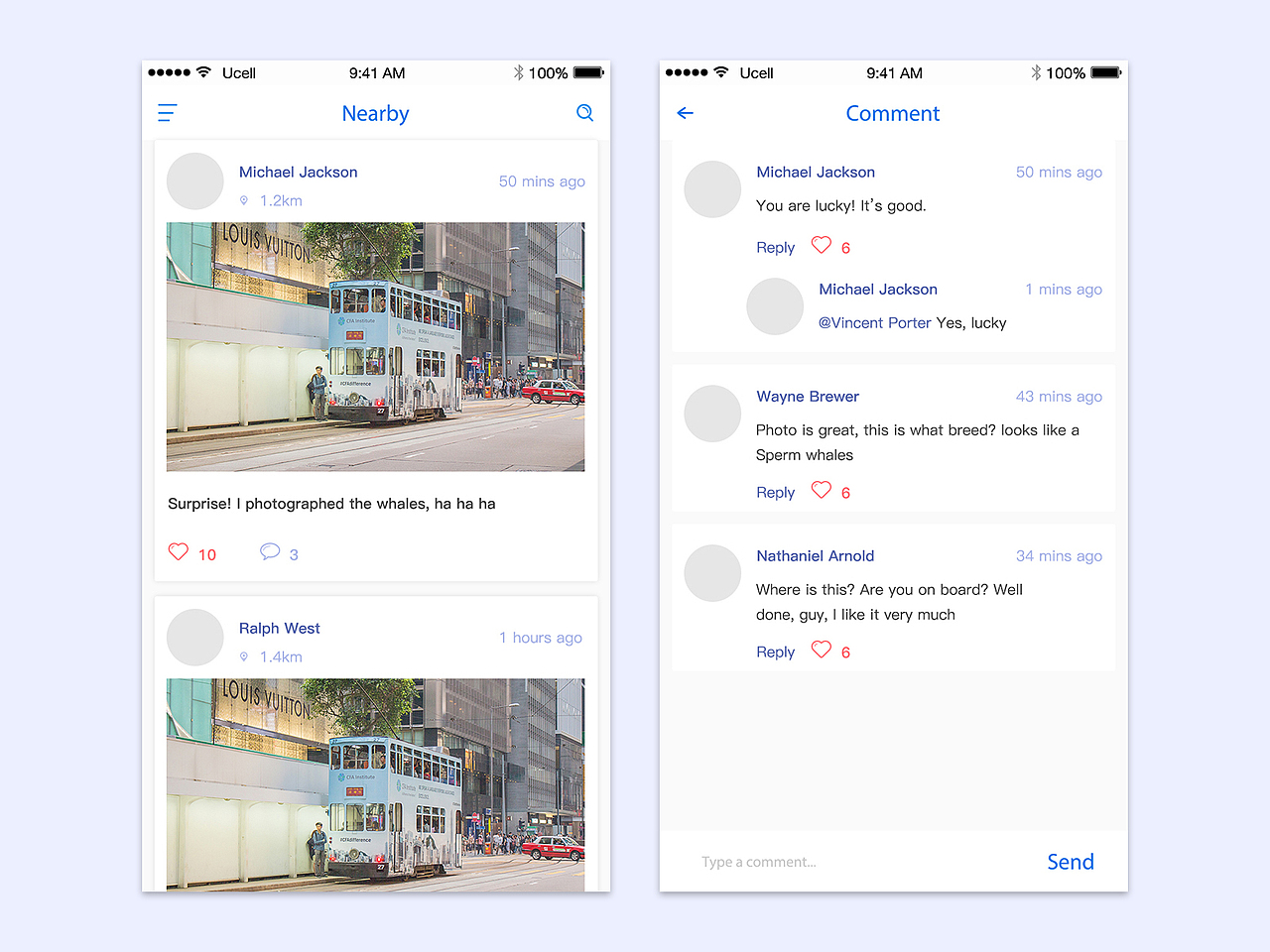The width and height of the screenshot is (1270, 952).
Task: Open Michael Jackson's profile name on Nearby post
Action: (299, 173)
